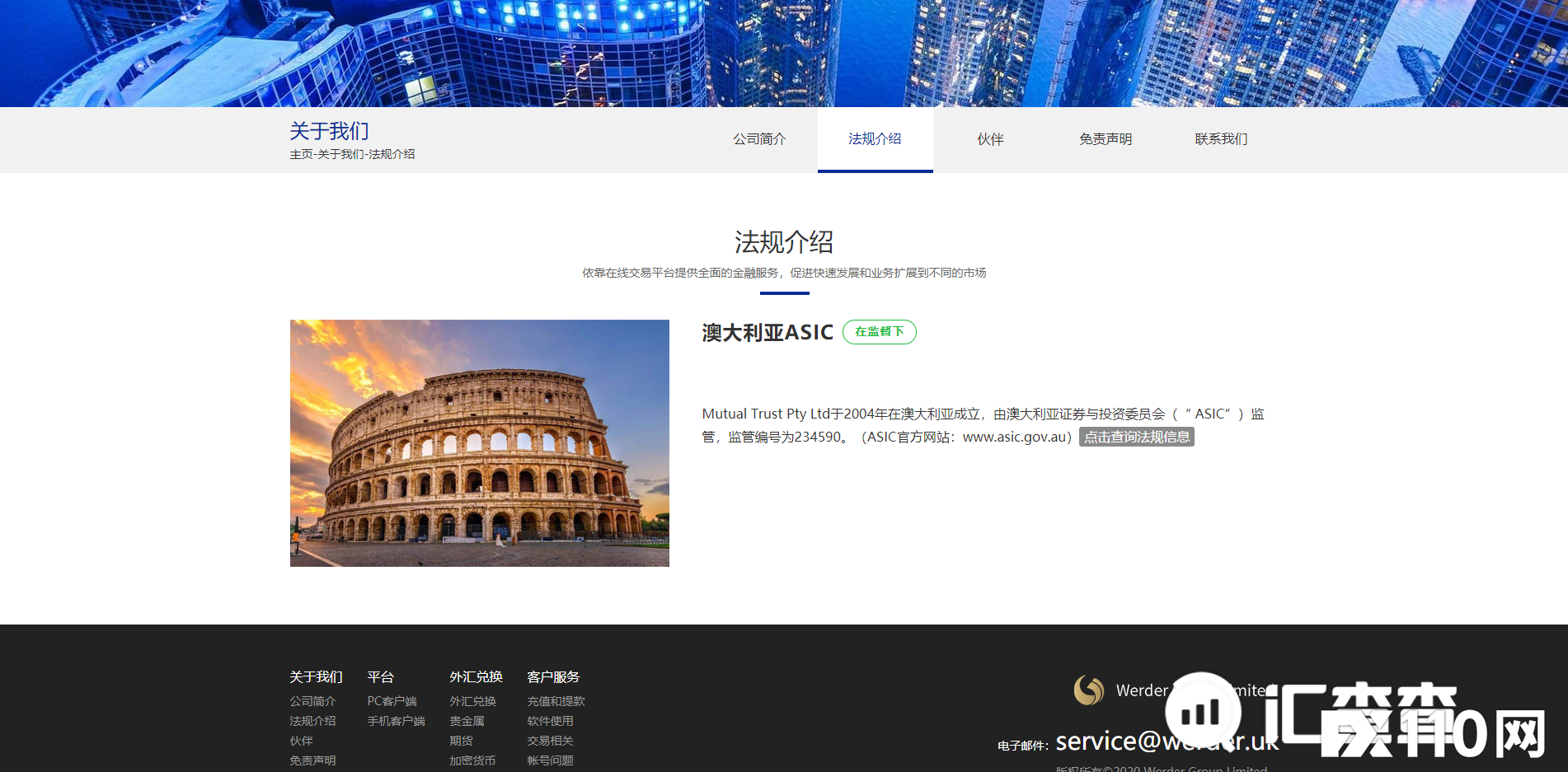Open the 手机客户端 footer link
The width and height of the screenshot is (1568, 772).
coord(396,720)
